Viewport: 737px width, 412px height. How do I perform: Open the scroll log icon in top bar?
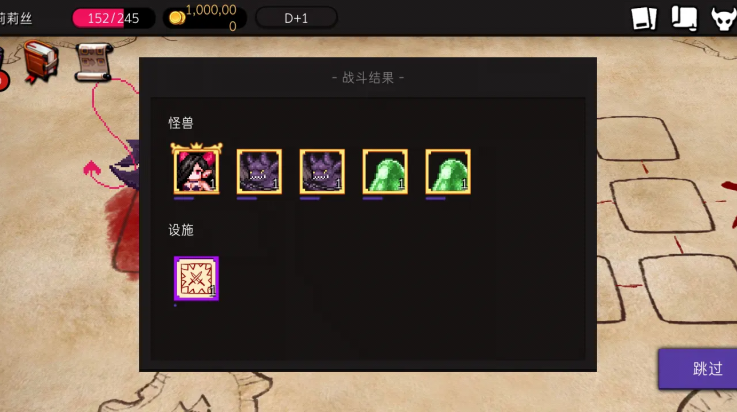(684, 18)
